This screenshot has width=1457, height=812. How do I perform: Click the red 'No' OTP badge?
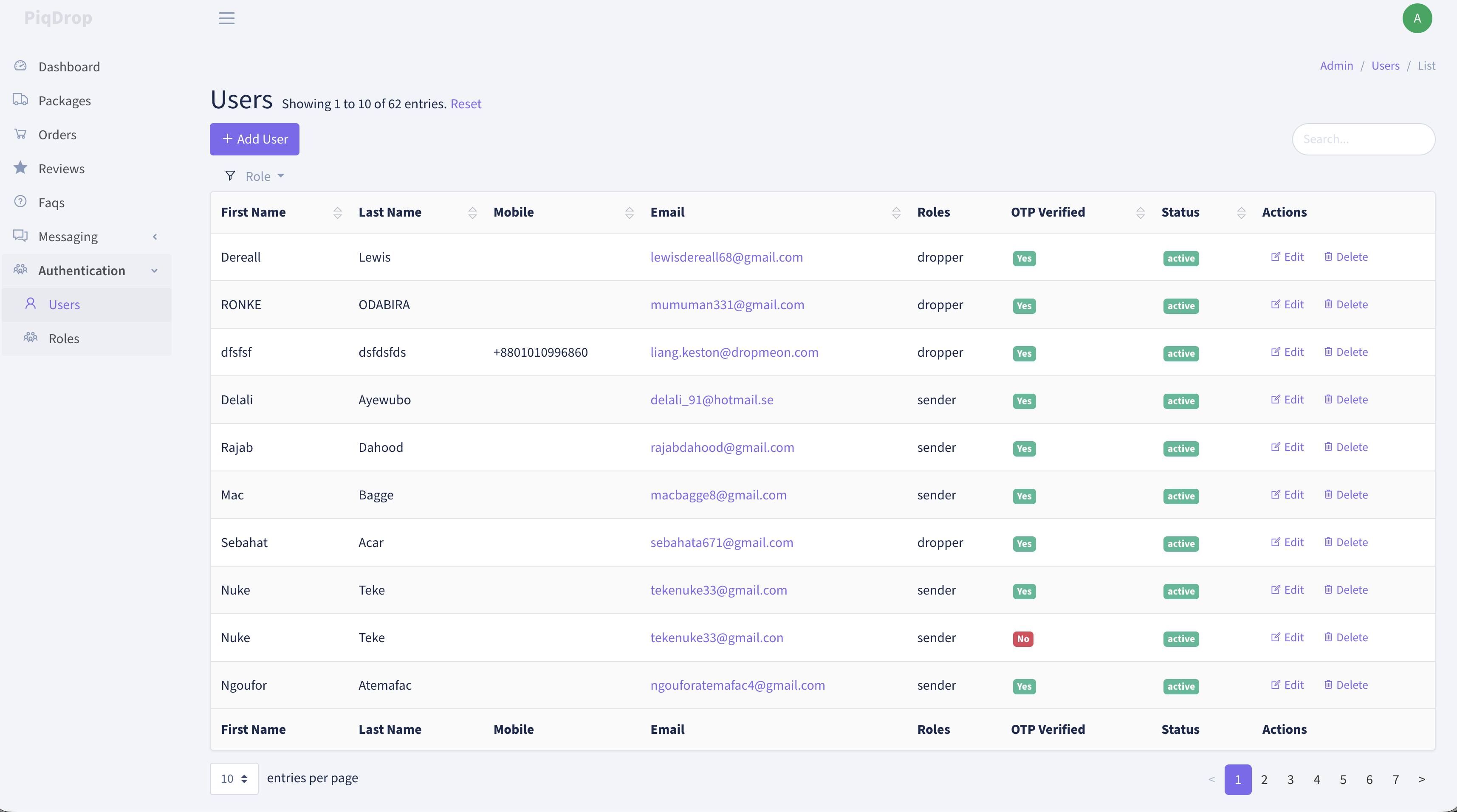coord(1023,638)
